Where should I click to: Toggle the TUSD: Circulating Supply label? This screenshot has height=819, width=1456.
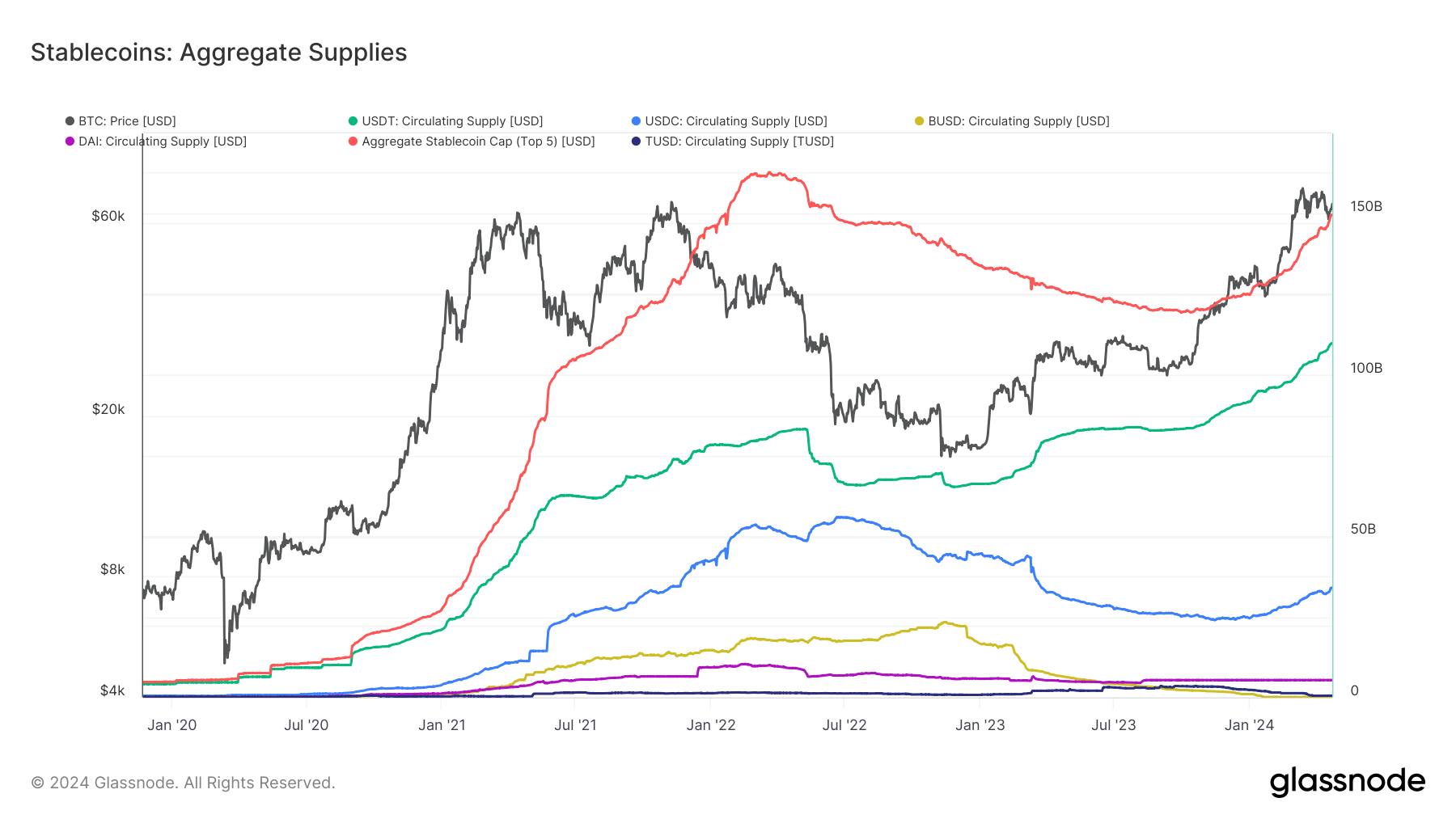739,141
